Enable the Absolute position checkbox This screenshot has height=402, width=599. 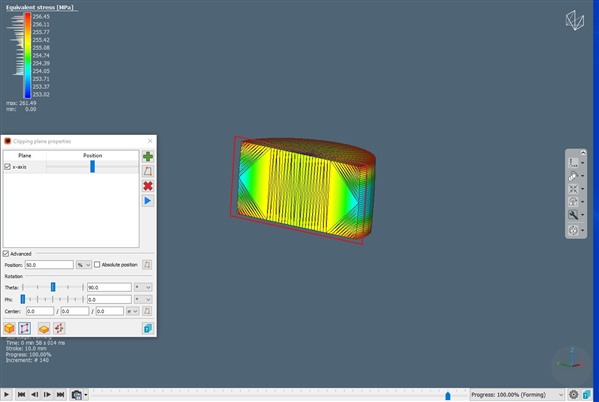click(x=97, y=264)
